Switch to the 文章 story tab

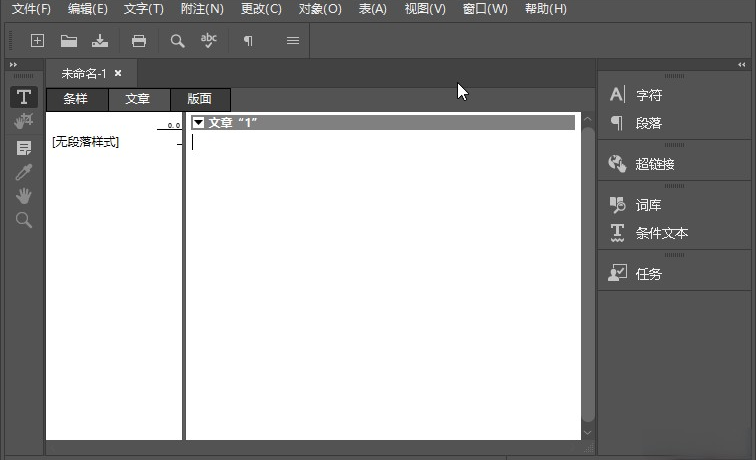click(139, 99)
